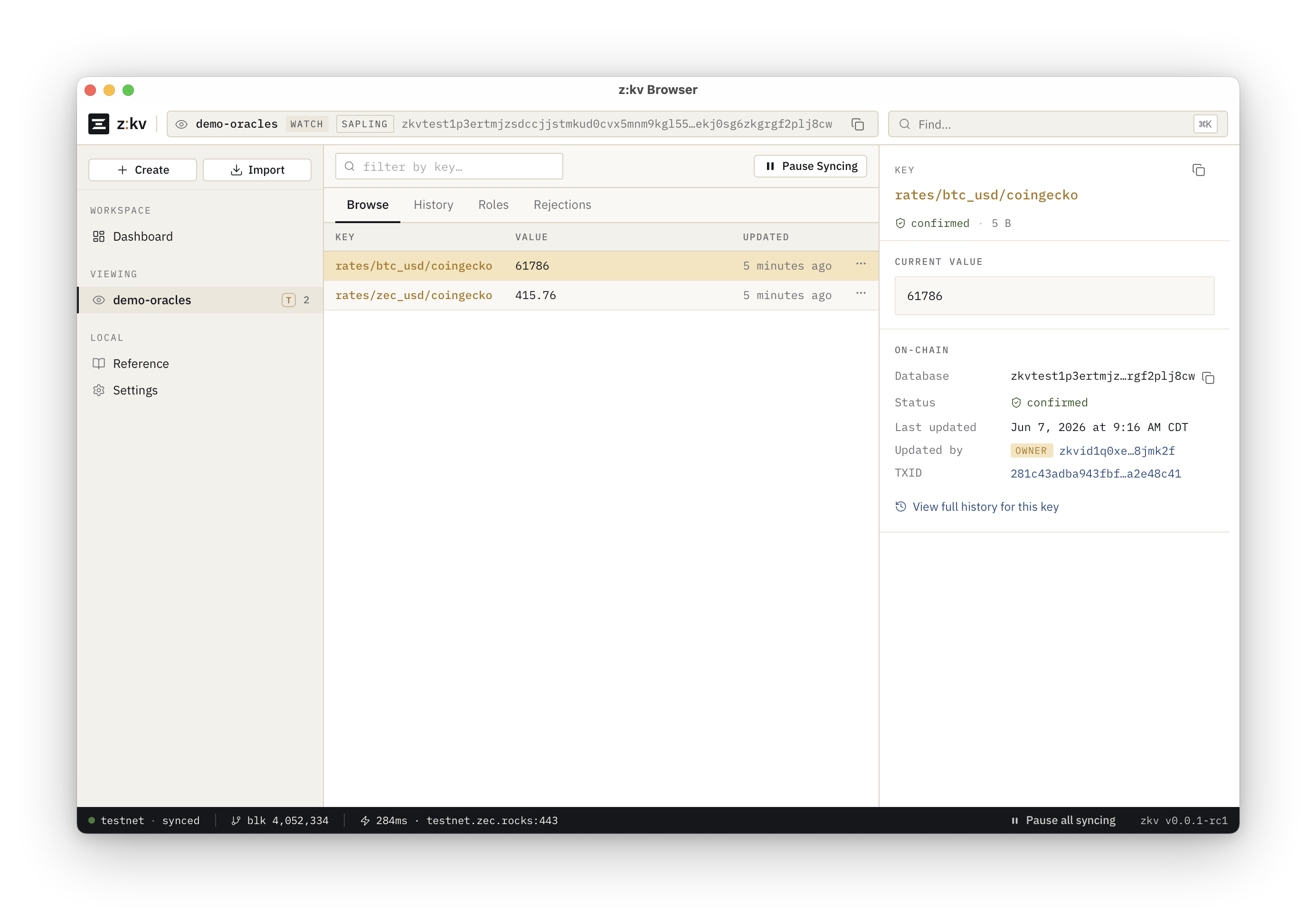Select the rates/zec_usd/coingecko row key
This screenshot has width=1316, height=910.
414,295
